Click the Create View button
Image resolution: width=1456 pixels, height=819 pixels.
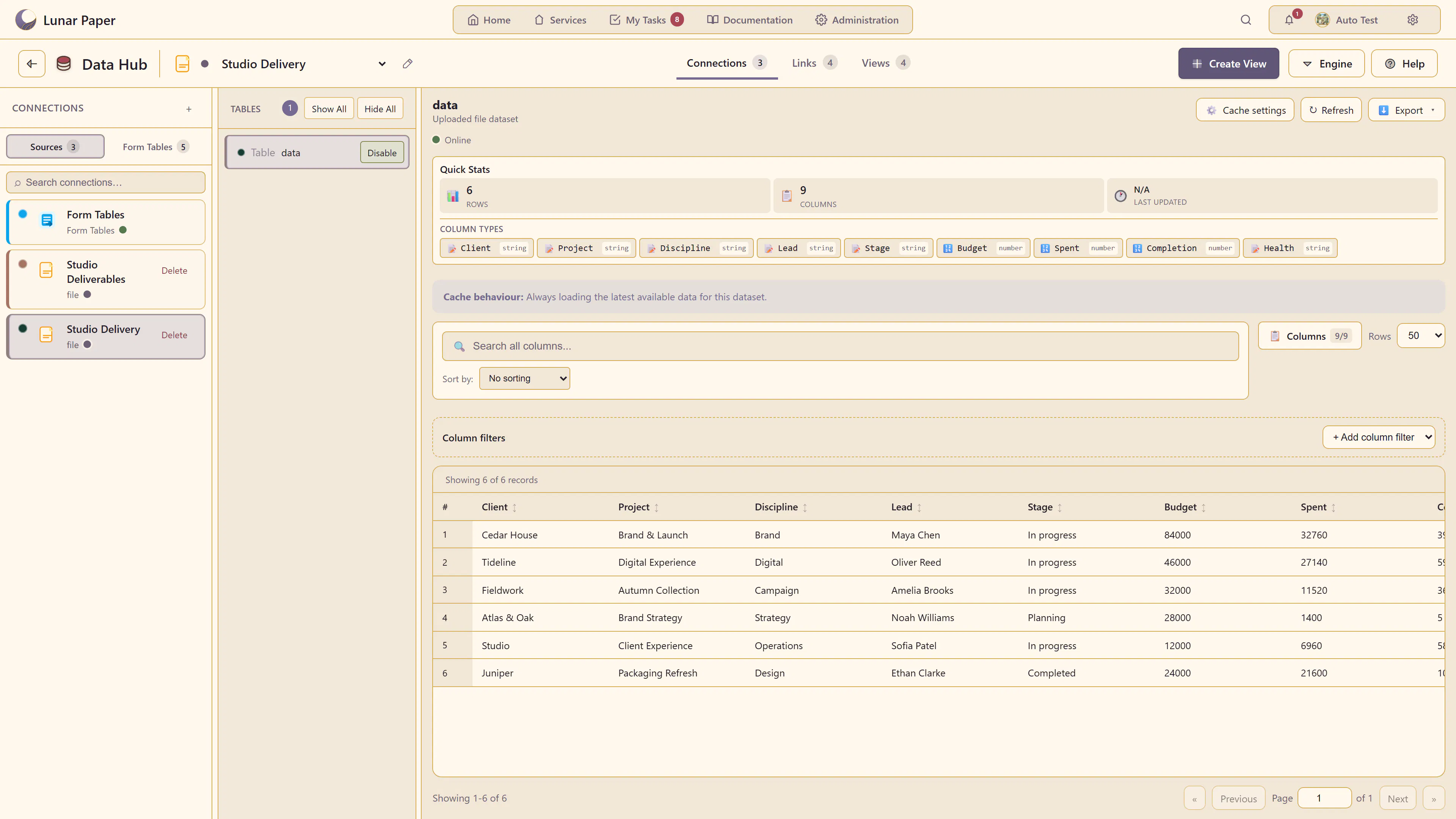(1228, 63)
